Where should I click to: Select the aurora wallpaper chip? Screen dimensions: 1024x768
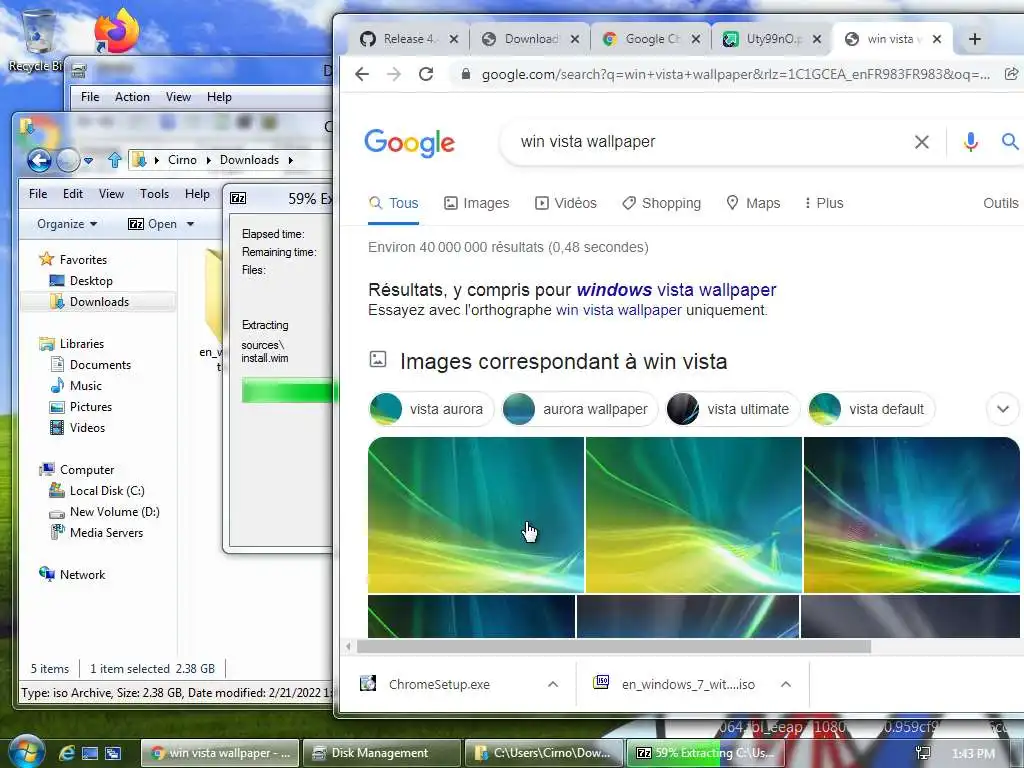point(579,409)
